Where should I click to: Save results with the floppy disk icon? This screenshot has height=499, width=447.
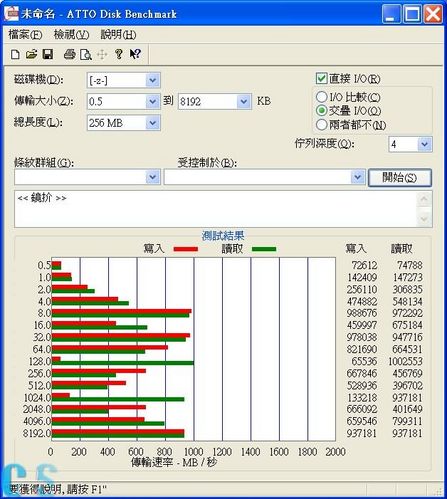tap(48, 54)
